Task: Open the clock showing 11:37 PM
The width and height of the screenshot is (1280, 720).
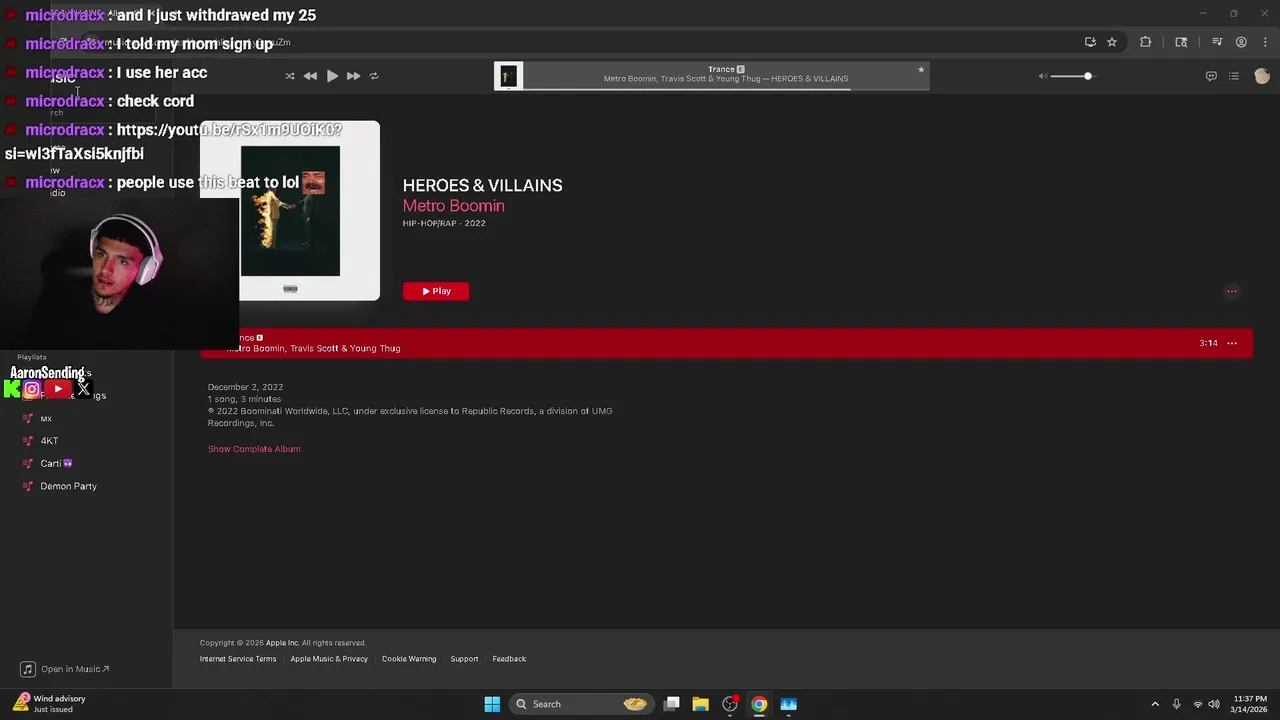Action: pyautogui.click(x=1250, y=704)
